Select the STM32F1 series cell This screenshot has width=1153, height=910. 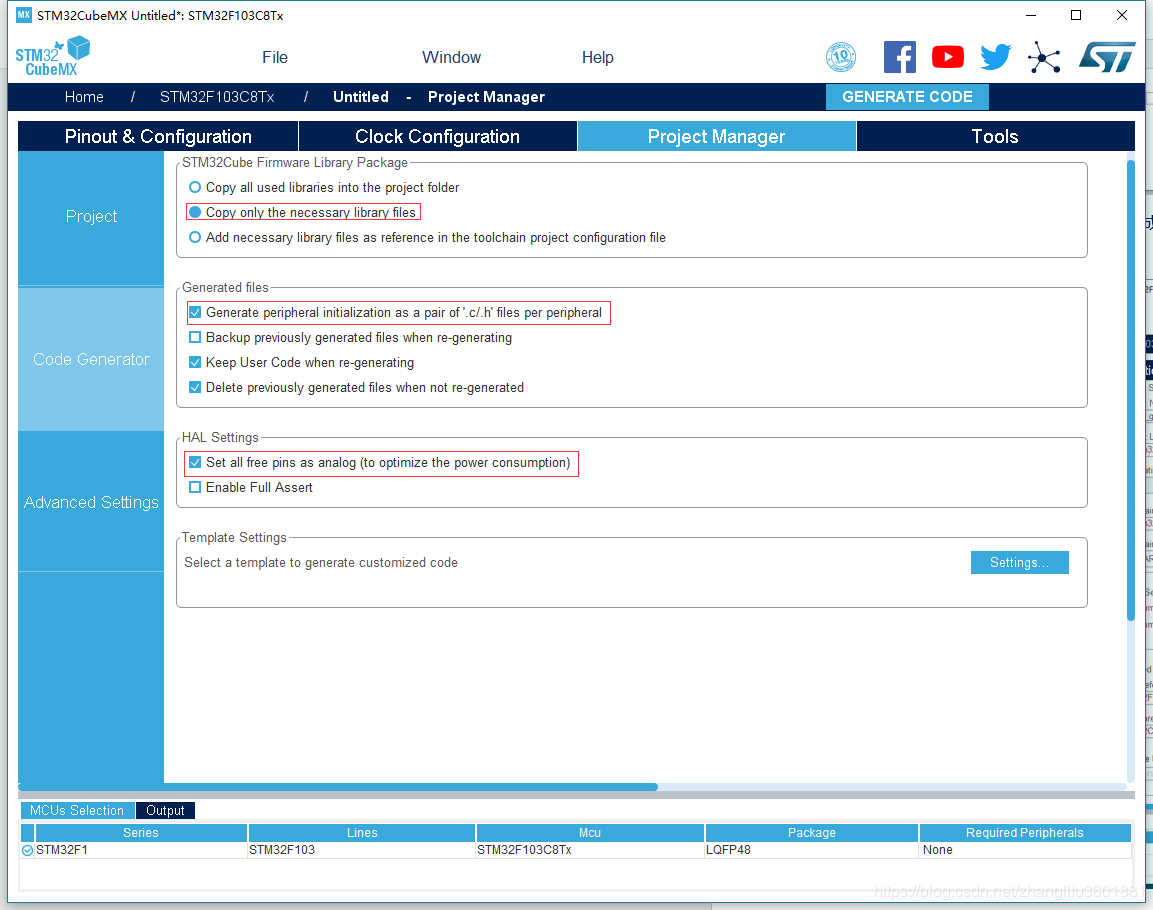140,850
